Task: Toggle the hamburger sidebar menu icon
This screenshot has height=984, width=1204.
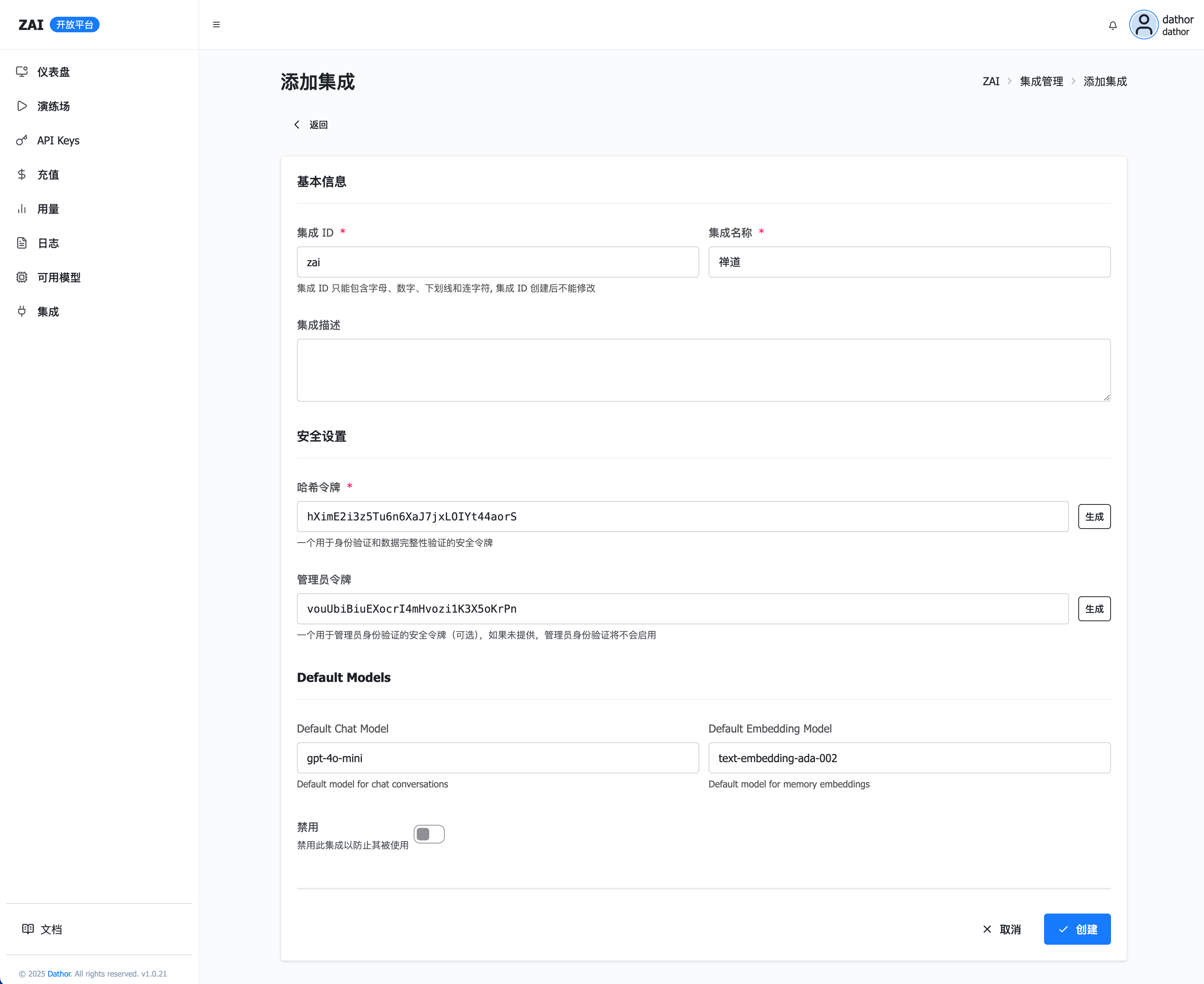Action: click(x=216, y=25)
